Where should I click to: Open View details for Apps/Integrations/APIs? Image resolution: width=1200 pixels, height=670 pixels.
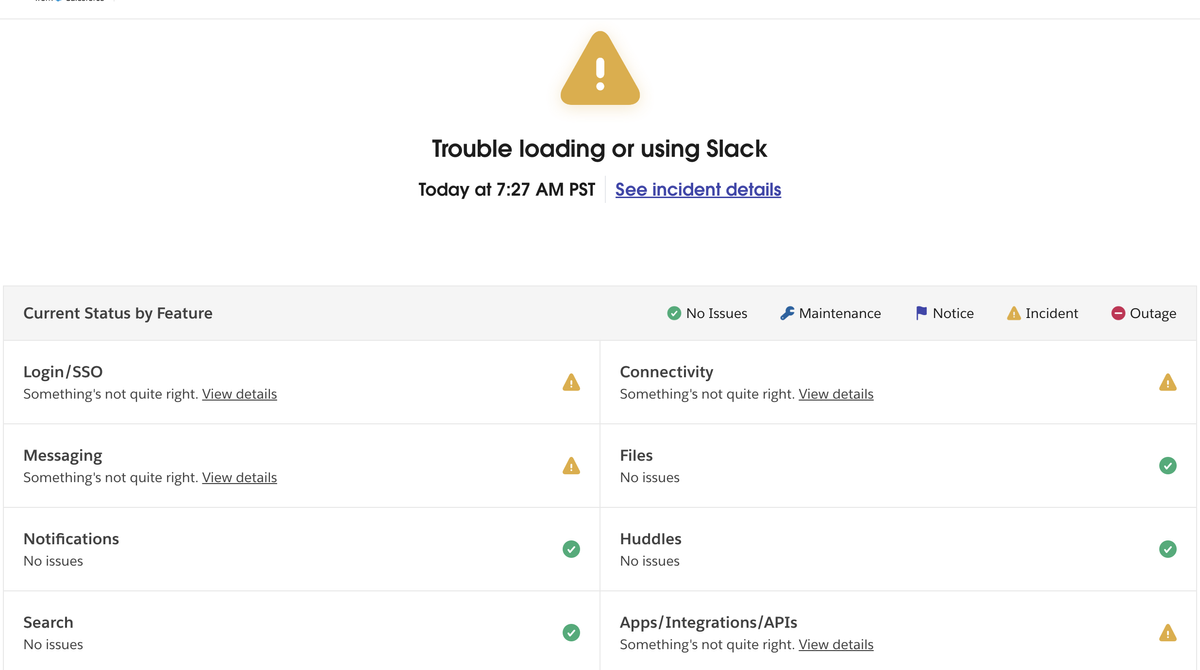[835, 644]
